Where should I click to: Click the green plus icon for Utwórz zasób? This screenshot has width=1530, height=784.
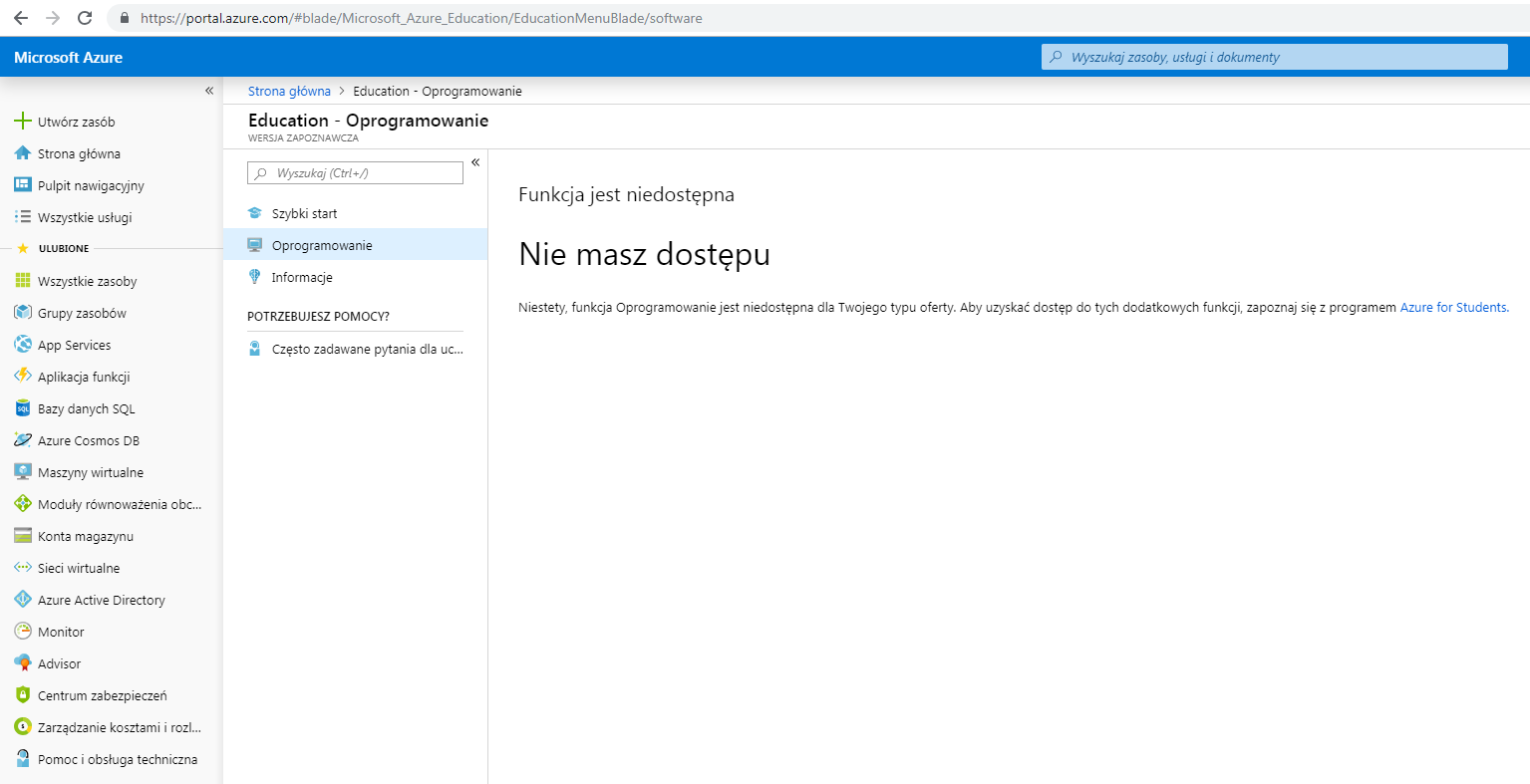[x=22, y=122]
